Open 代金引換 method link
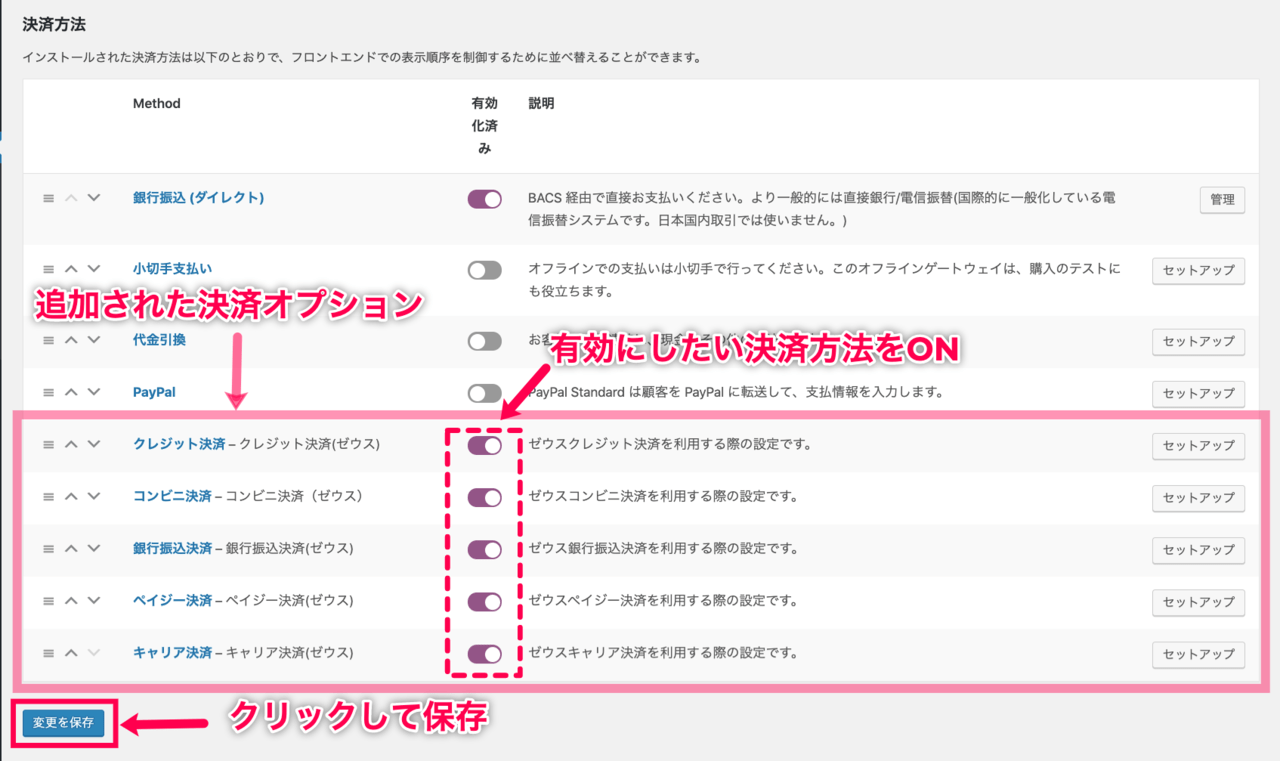1280x761 pixels. coord(159,340)
